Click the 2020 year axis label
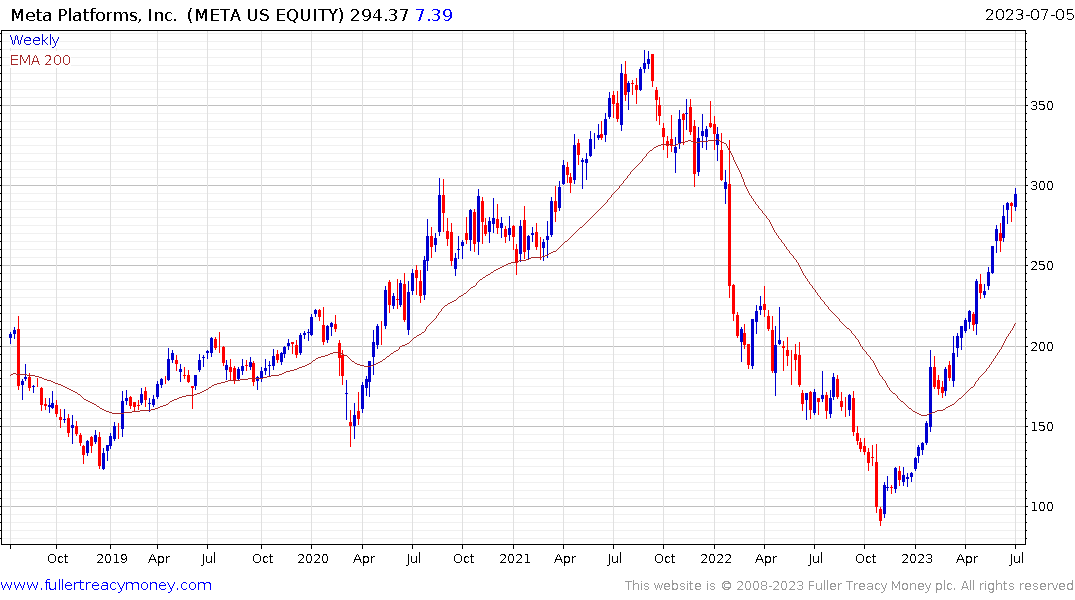The width and height of the screenshot is (1075, 600). point(313,558)
